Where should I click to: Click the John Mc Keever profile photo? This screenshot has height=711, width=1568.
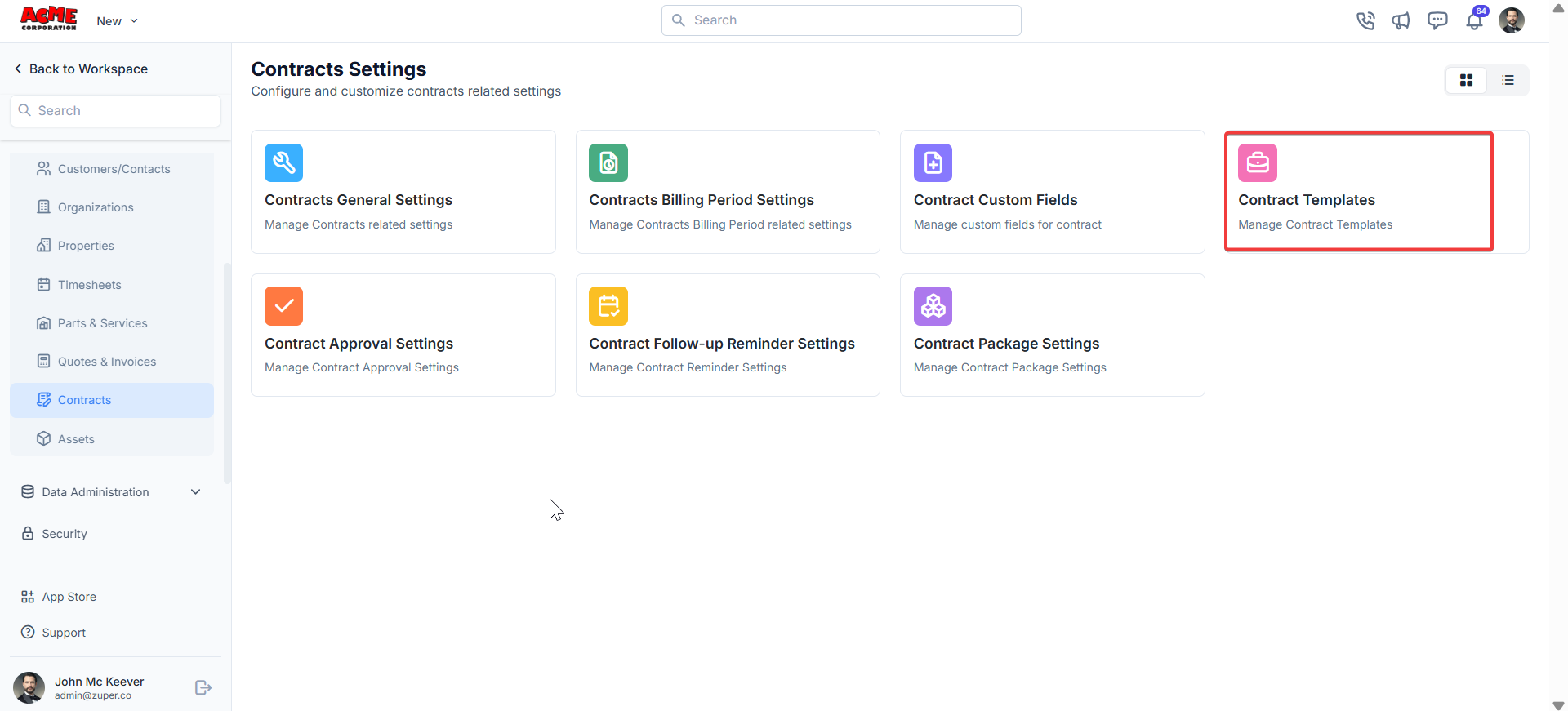point(29,688)
